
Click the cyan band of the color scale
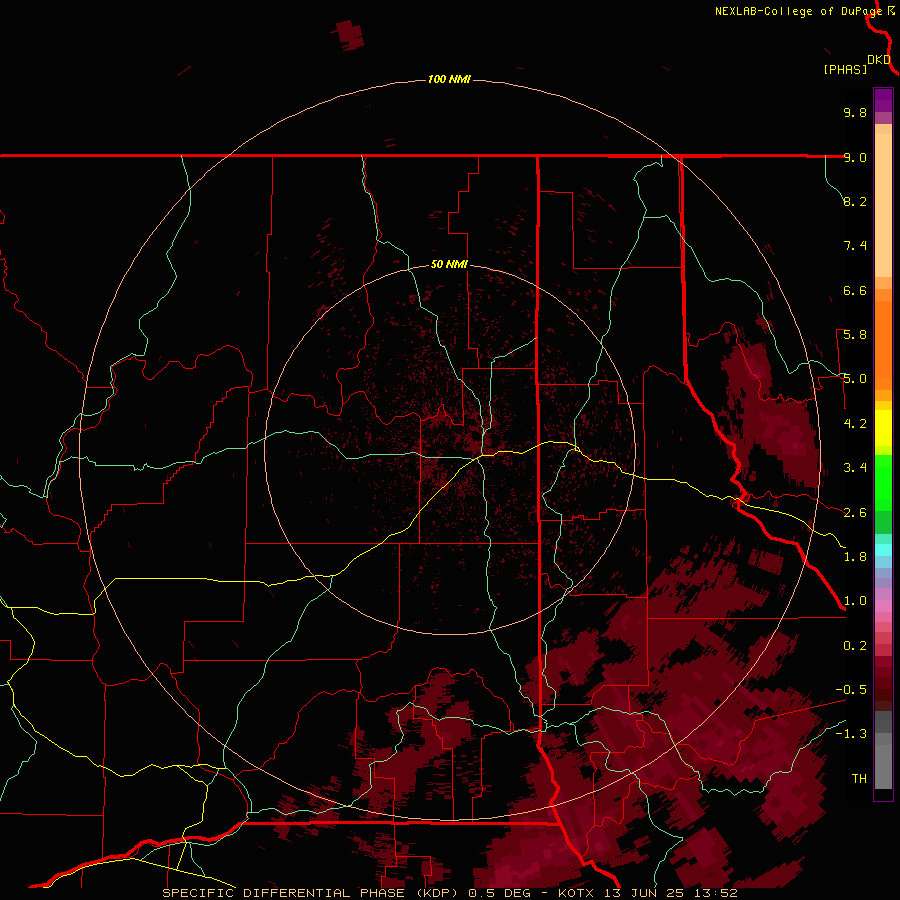[x=883, y=550]
